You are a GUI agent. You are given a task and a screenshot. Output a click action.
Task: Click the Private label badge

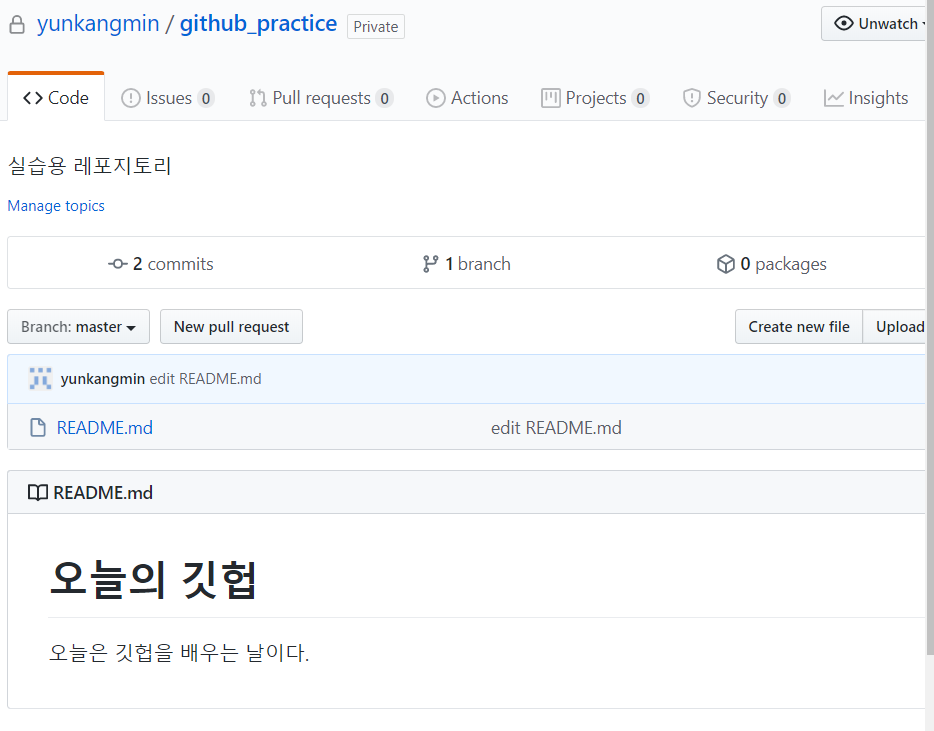pos(376,27)
